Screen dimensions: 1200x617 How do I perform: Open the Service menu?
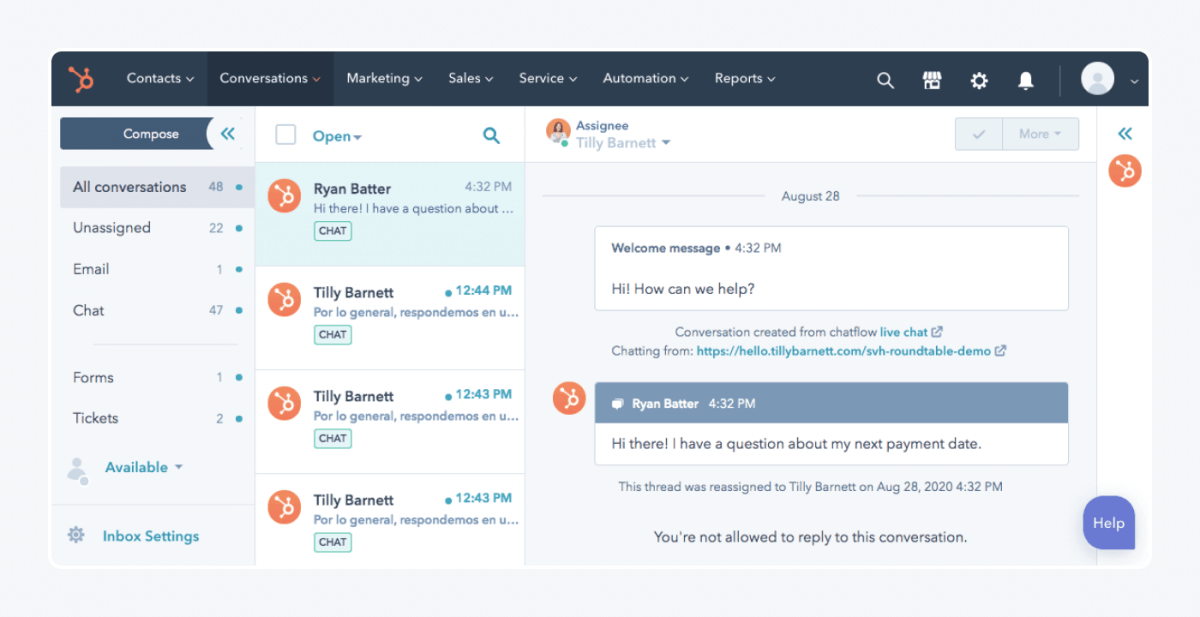coord(548,78)
